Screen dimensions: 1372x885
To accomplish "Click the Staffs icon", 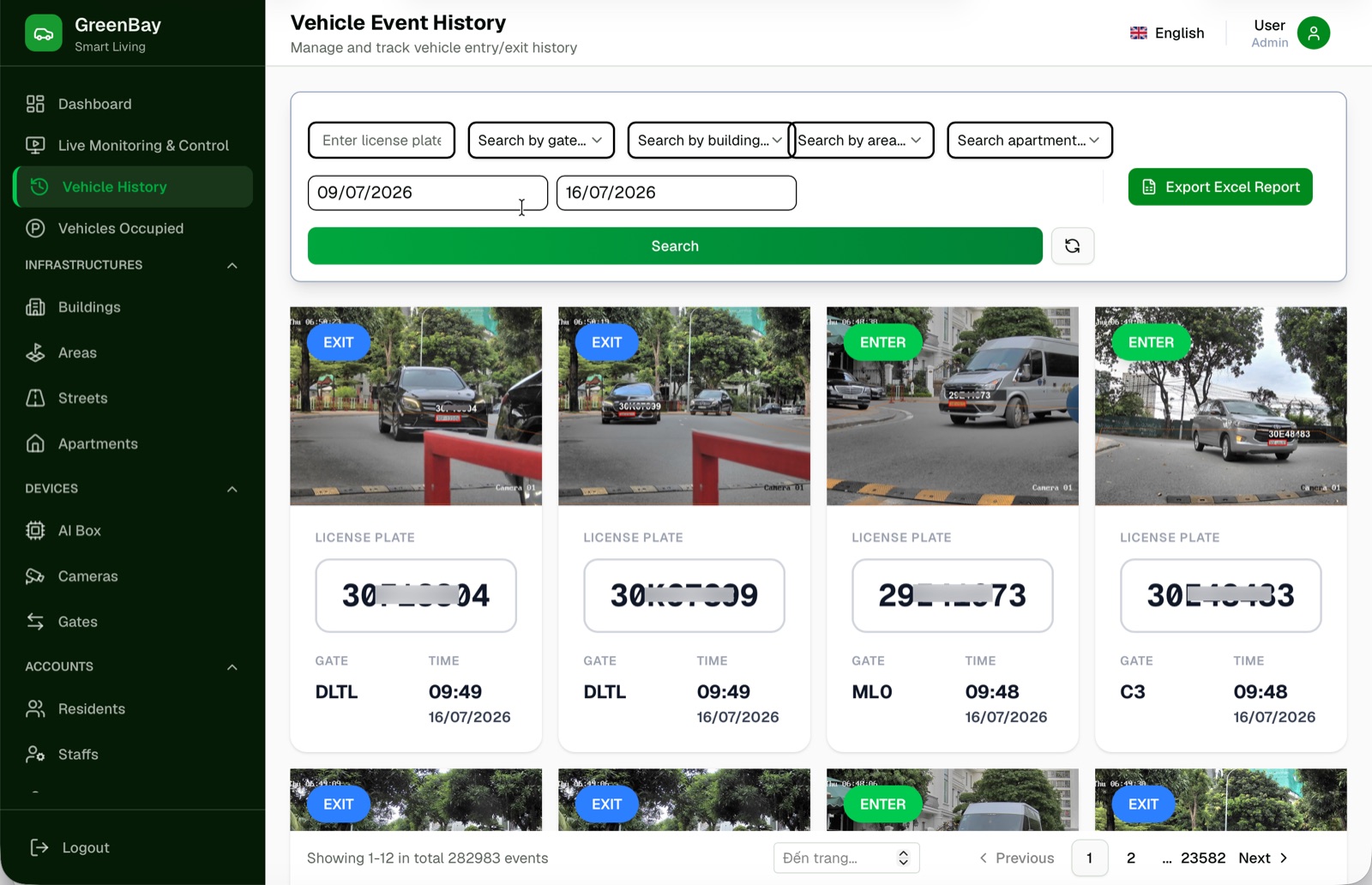I will click(35, 754).
